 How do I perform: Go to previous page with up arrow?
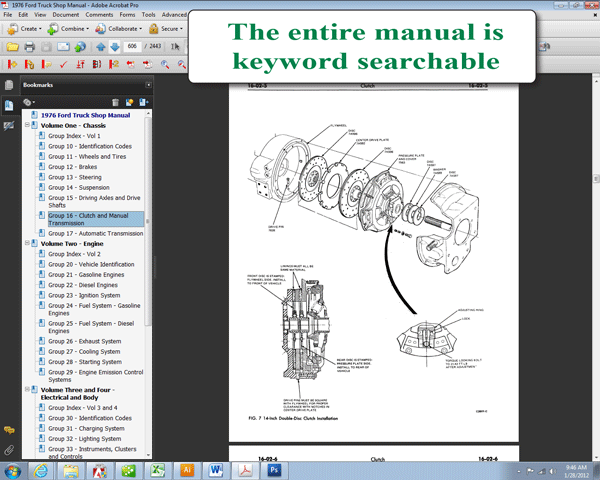tap(101, 47)
